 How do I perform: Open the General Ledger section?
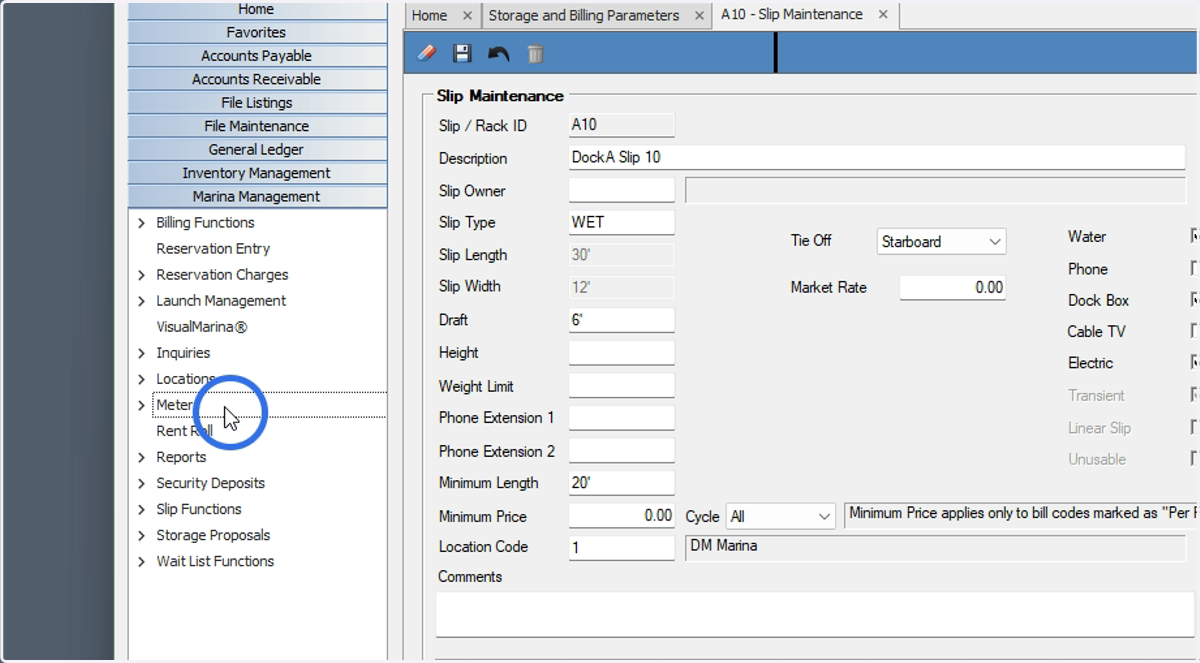point(257,149)
